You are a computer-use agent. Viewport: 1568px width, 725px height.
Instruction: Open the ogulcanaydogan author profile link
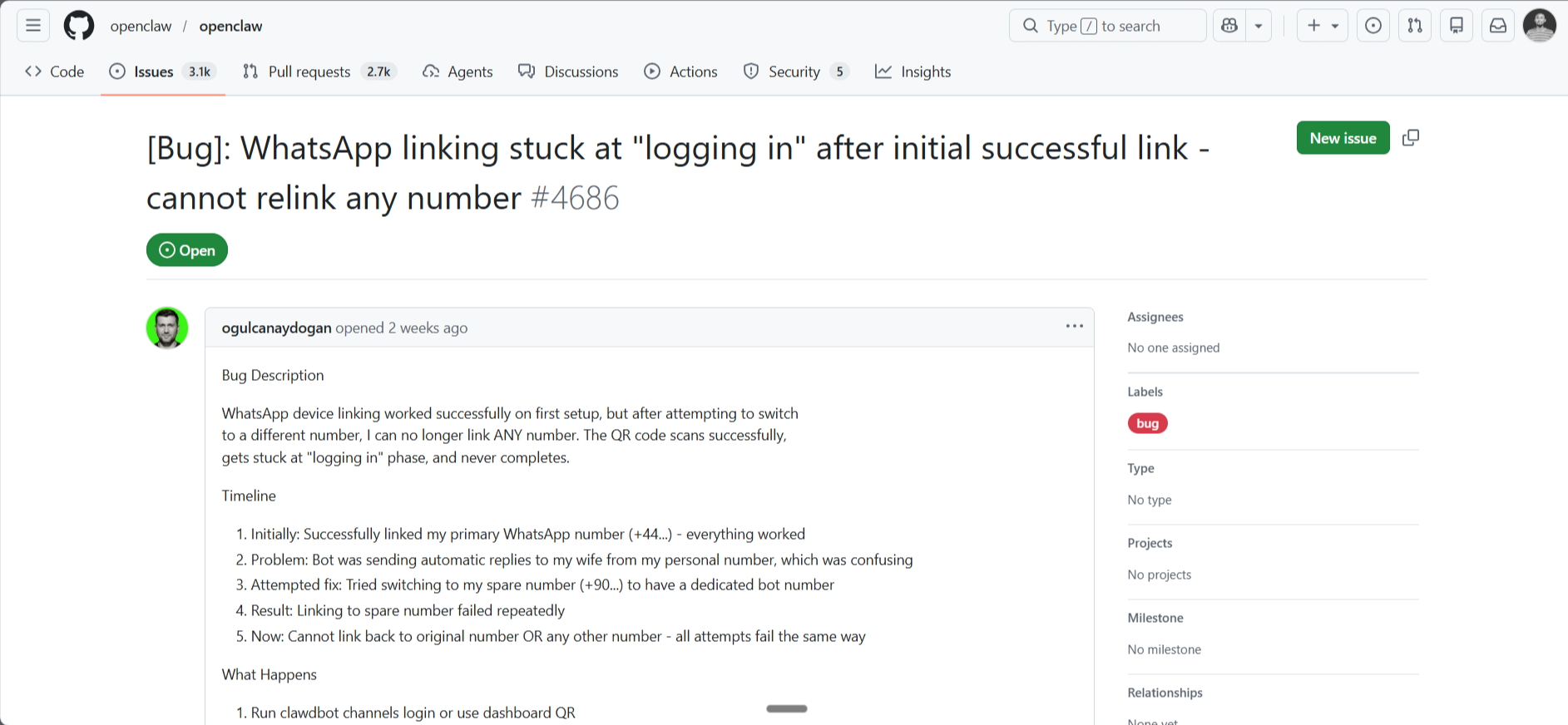(276, 328)
